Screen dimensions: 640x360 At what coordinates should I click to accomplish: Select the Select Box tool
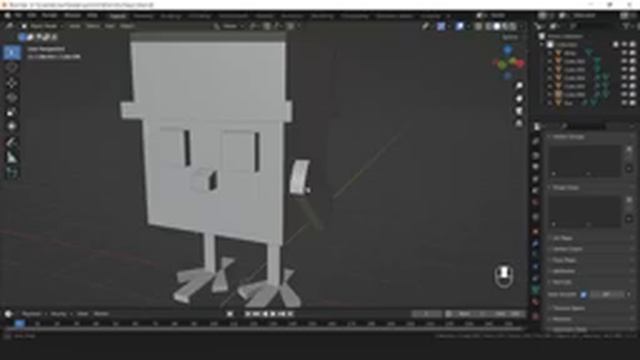pos(12,53)
